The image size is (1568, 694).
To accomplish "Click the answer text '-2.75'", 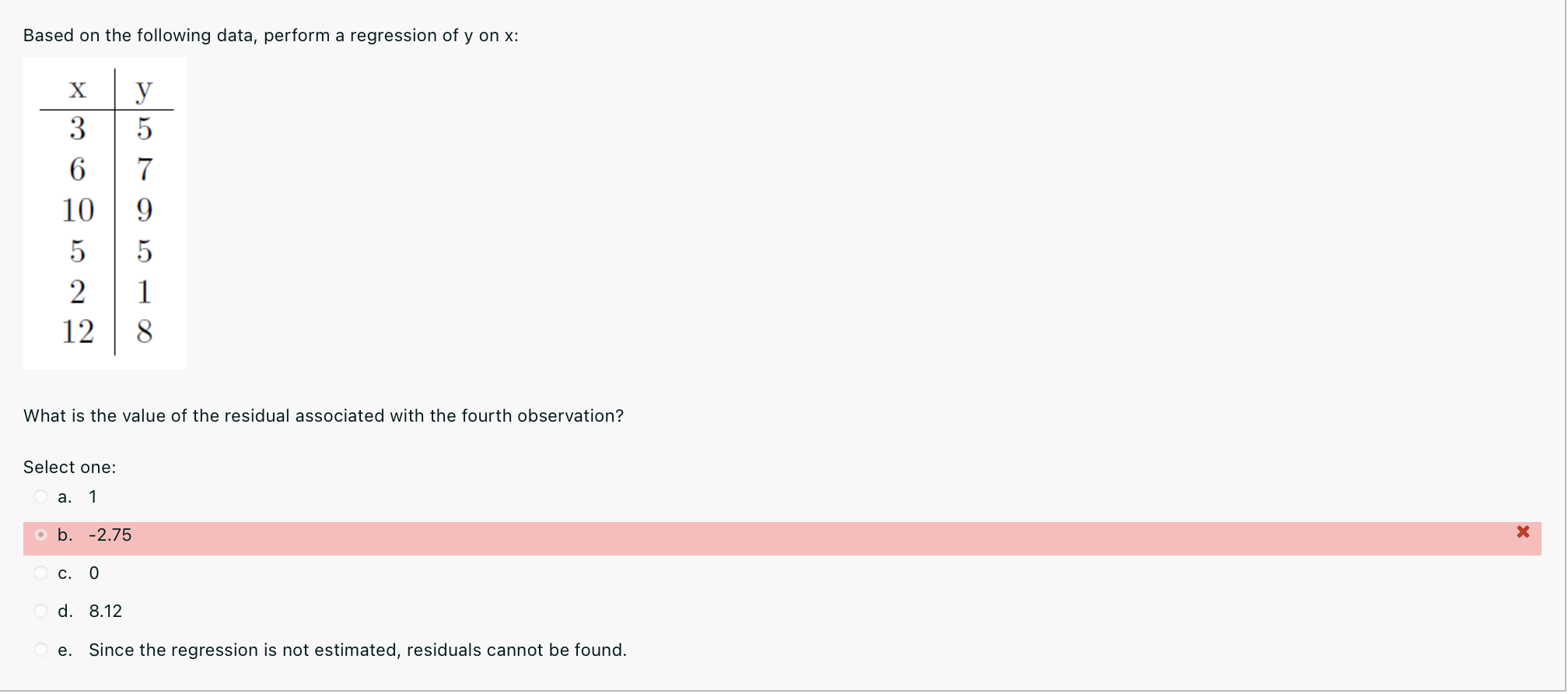I will [x=110, y=535].
